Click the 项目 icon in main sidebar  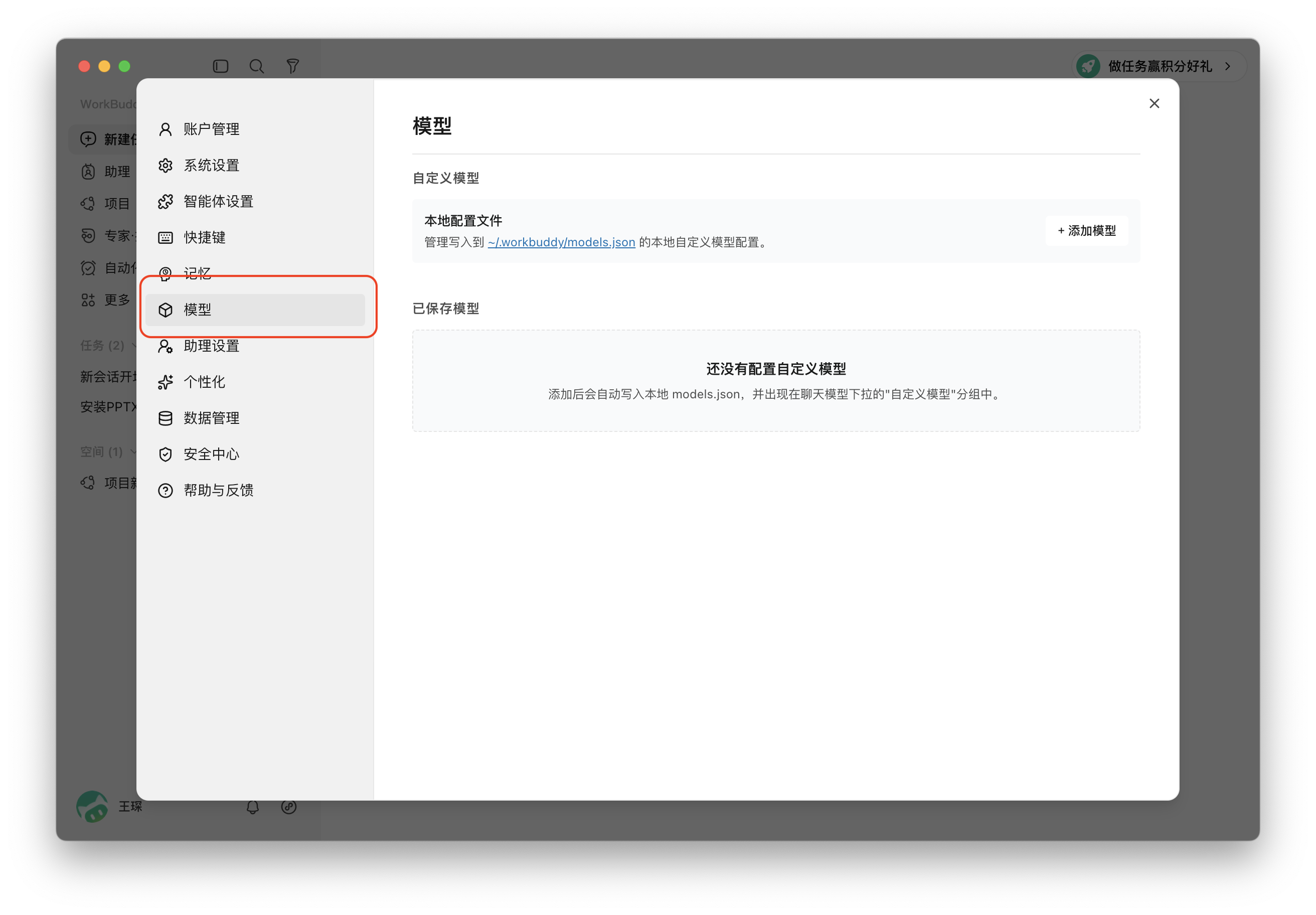click(x=88, y=204)
